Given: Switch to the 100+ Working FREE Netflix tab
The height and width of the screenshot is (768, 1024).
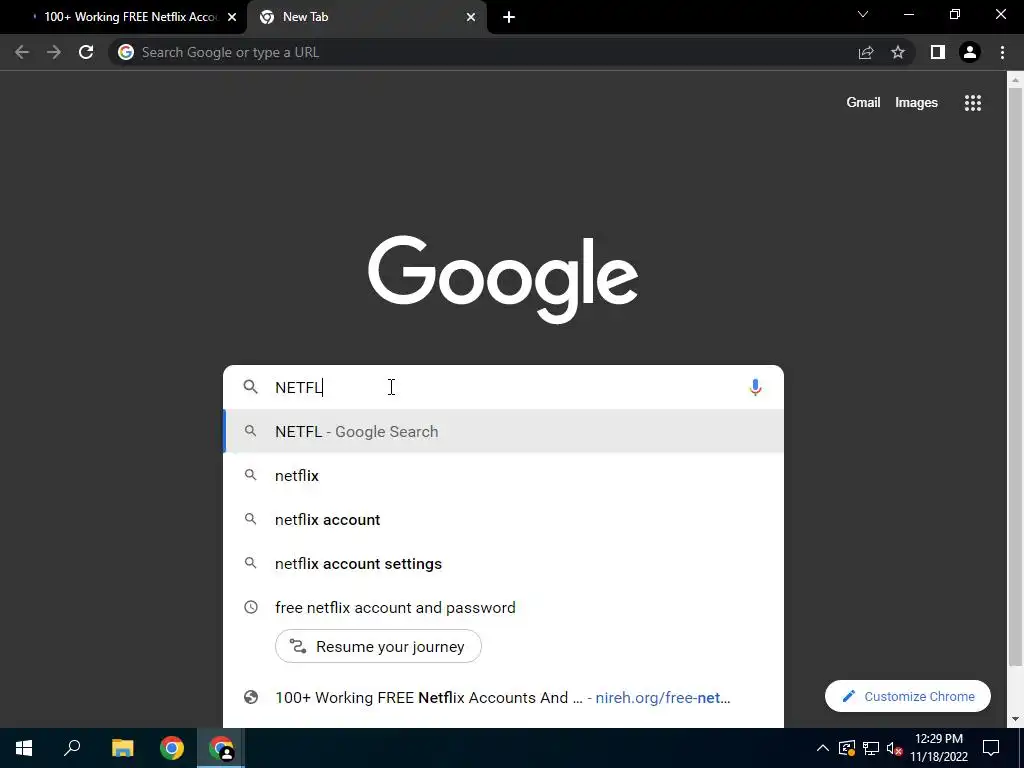Looking at the screenshot, I should tap(124, 17).
